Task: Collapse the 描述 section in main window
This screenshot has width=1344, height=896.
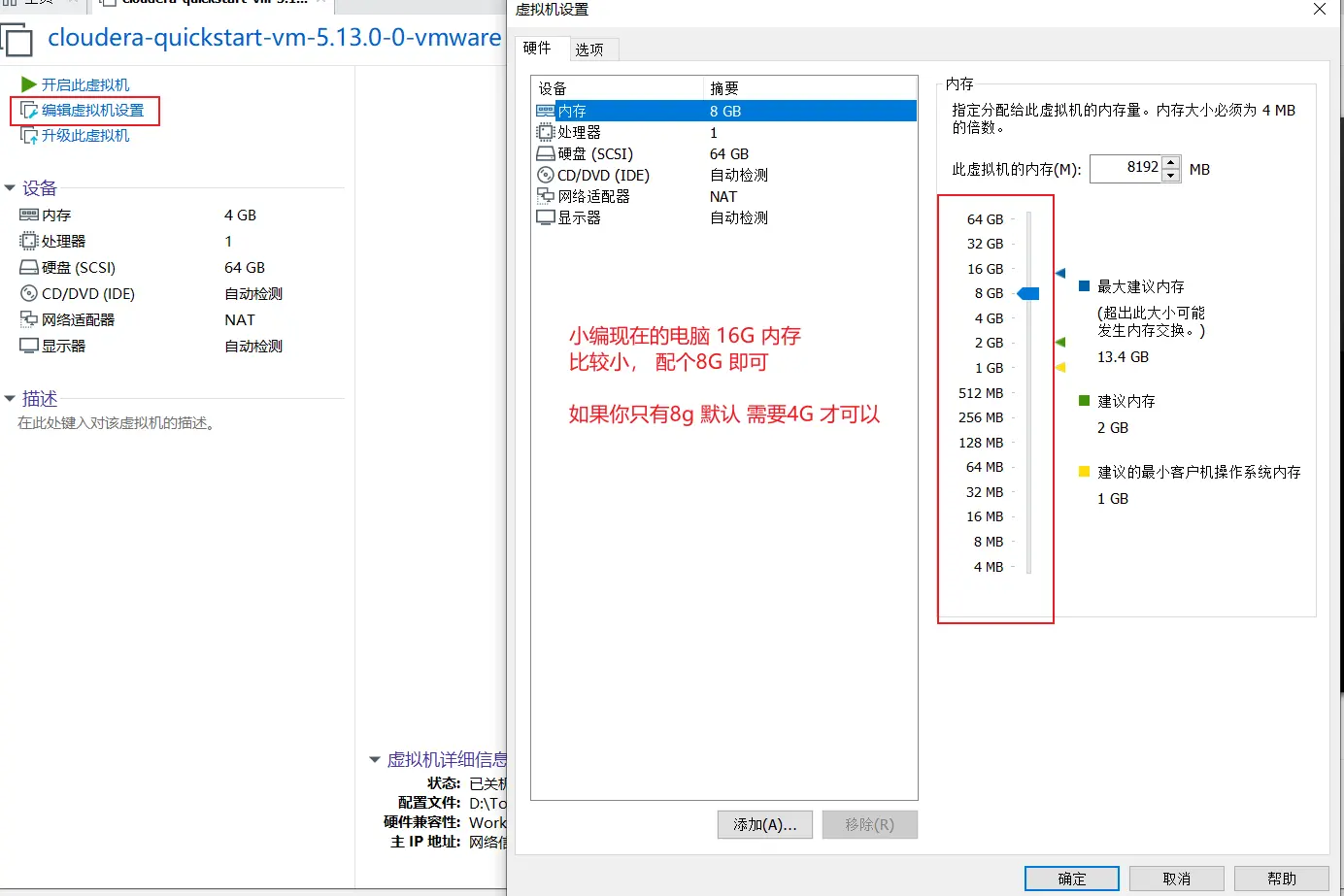Action: click(10, 399)
